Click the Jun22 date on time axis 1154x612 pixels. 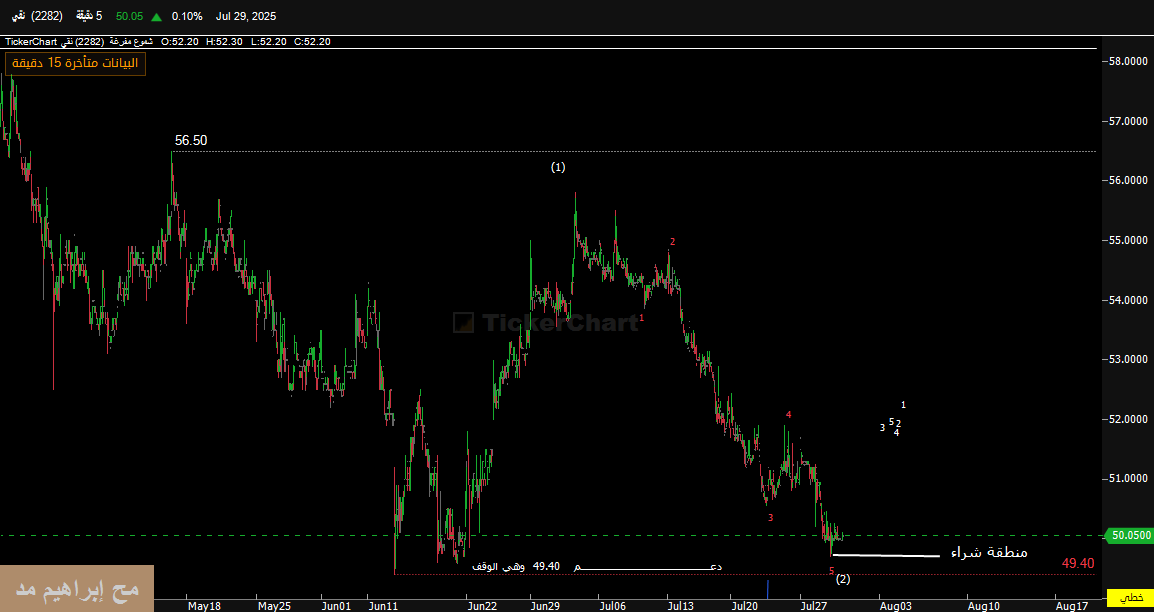483,606
